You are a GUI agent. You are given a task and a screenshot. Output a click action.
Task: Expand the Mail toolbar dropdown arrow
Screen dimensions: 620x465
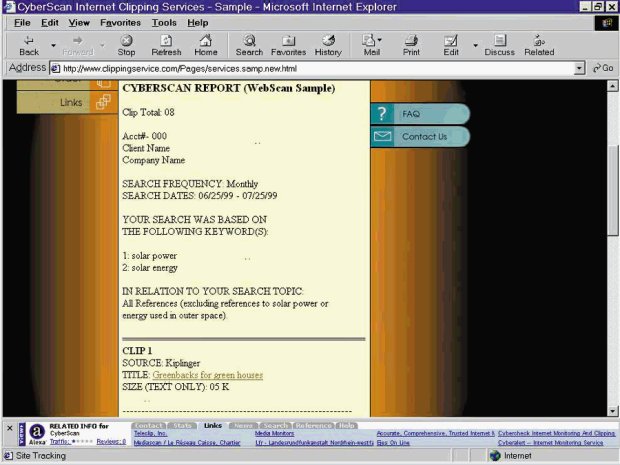point(380,40)
